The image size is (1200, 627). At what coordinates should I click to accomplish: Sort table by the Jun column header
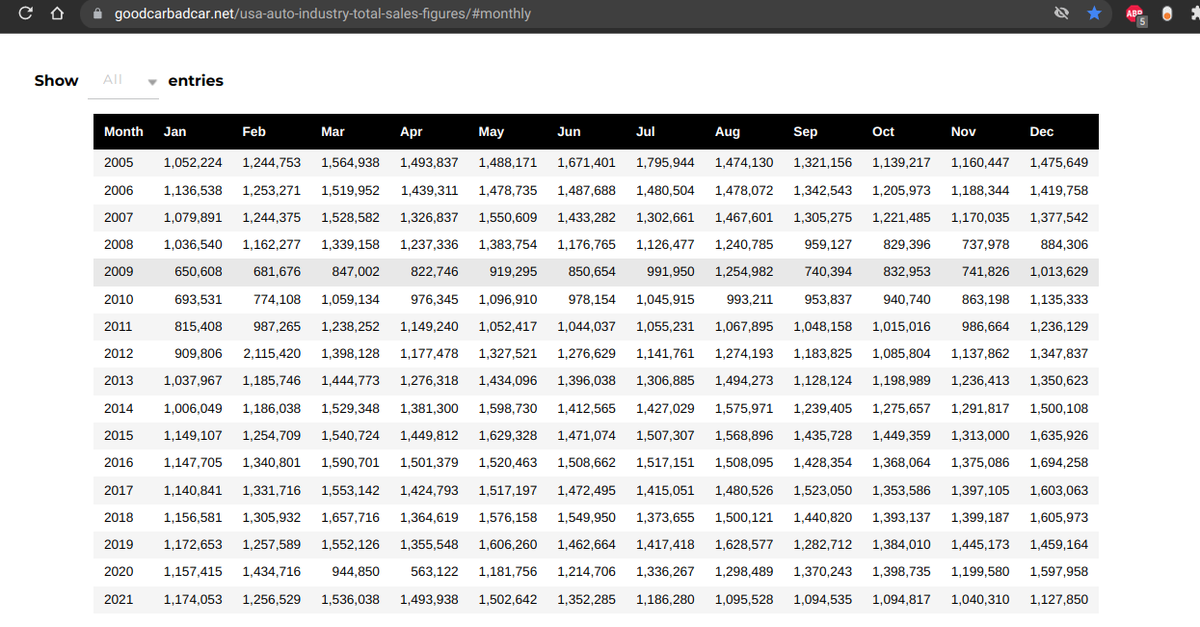point(569,131)
